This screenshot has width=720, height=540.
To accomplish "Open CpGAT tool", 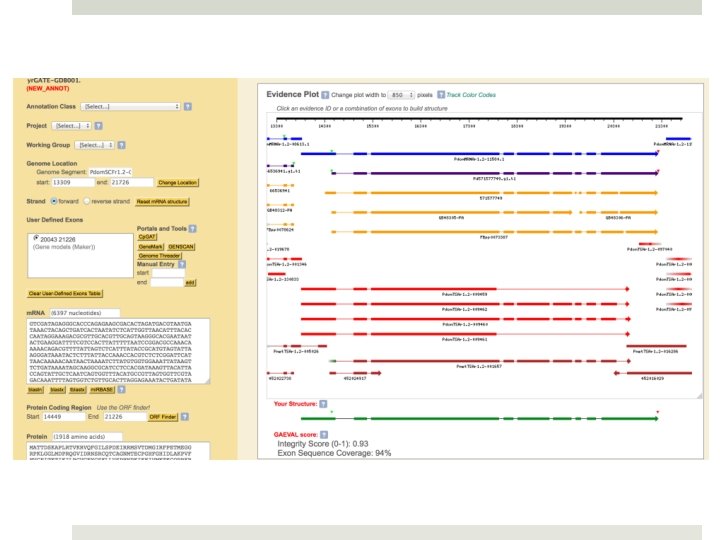I will click(x=147, y=237).
